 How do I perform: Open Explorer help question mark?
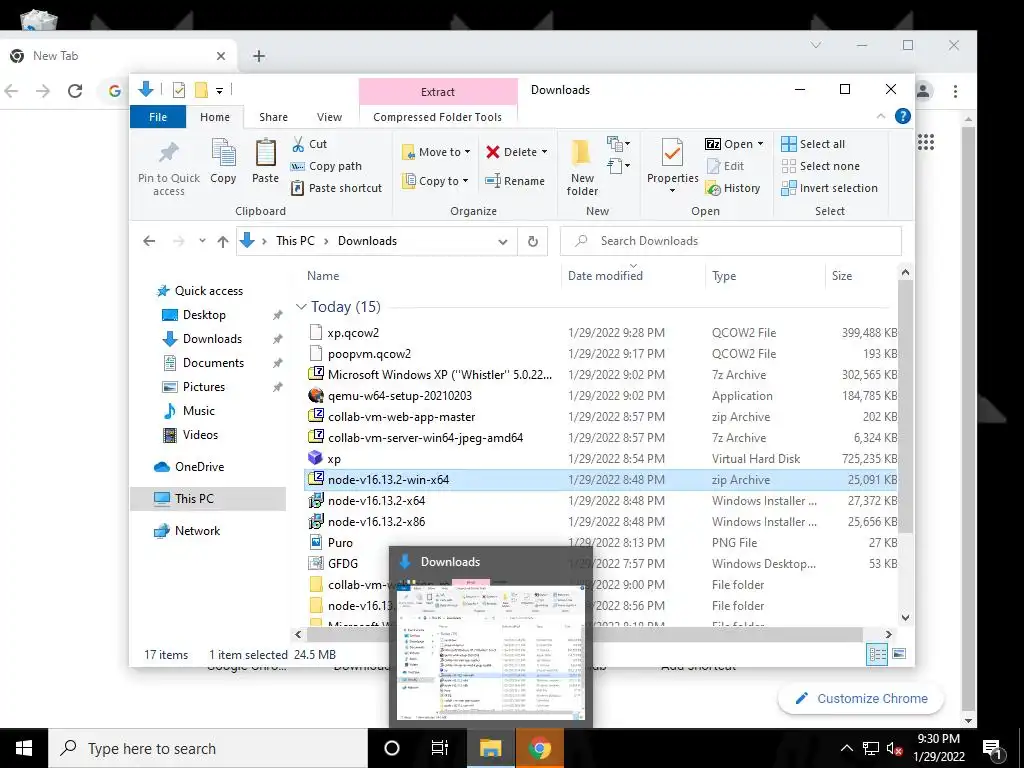[x=903, y=116]
